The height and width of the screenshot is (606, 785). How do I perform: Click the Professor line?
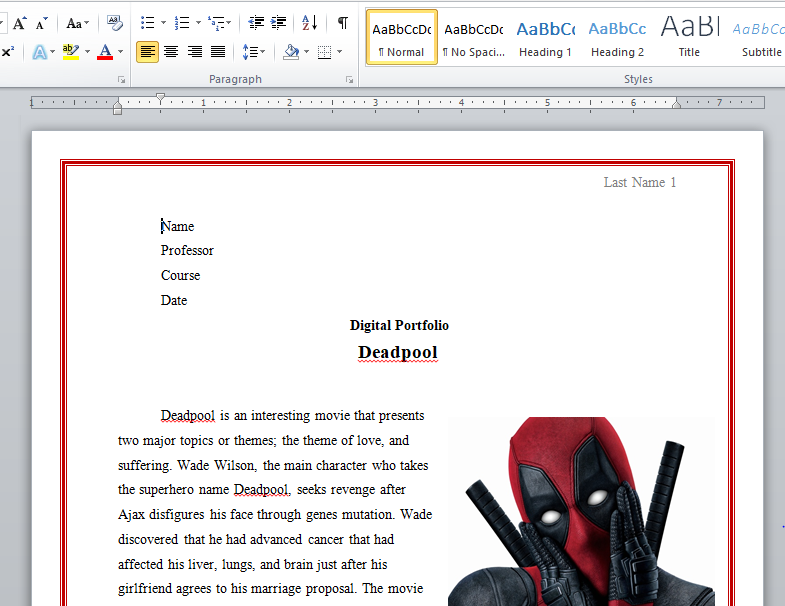point(187,250)
